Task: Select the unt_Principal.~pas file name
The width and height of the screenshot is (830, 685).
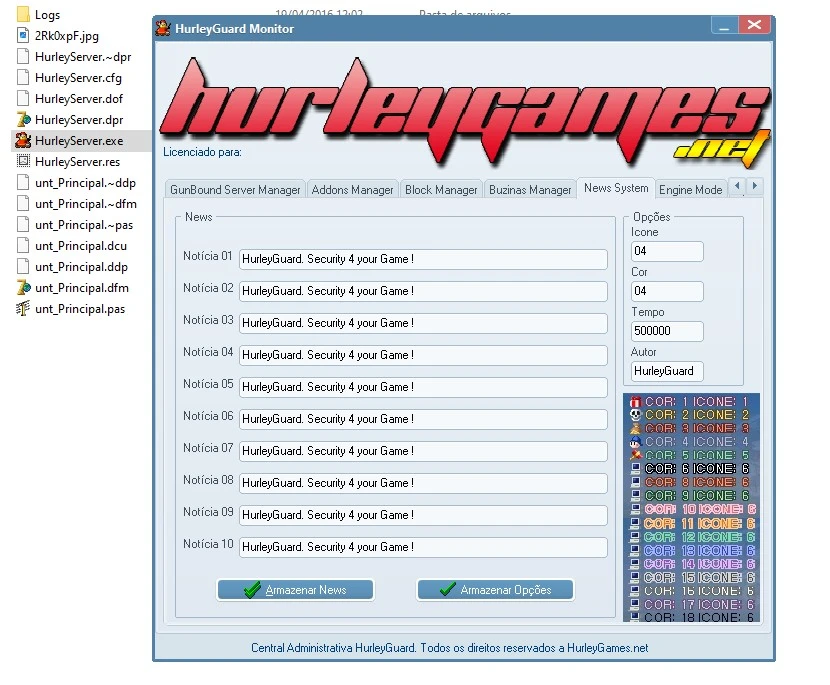Action: click(84, 225)
